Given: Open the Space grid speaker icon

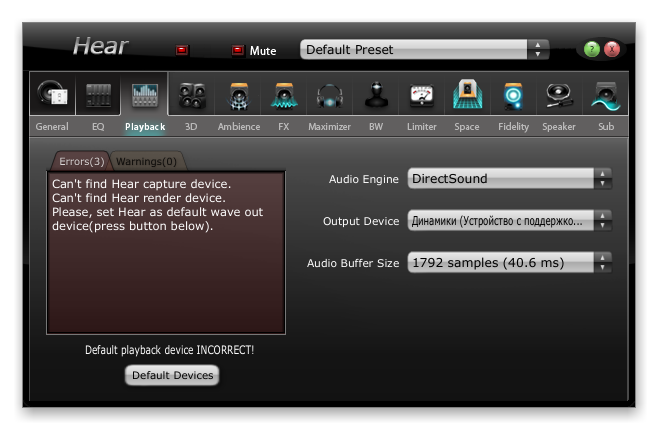Looking at the screenshot, I should (x=467, y=94).
